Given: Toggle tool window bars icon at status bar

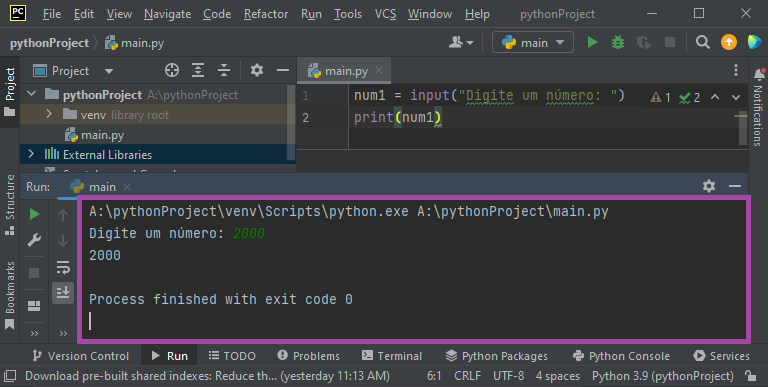Looking at the screenshot, I should click(10, 376).
